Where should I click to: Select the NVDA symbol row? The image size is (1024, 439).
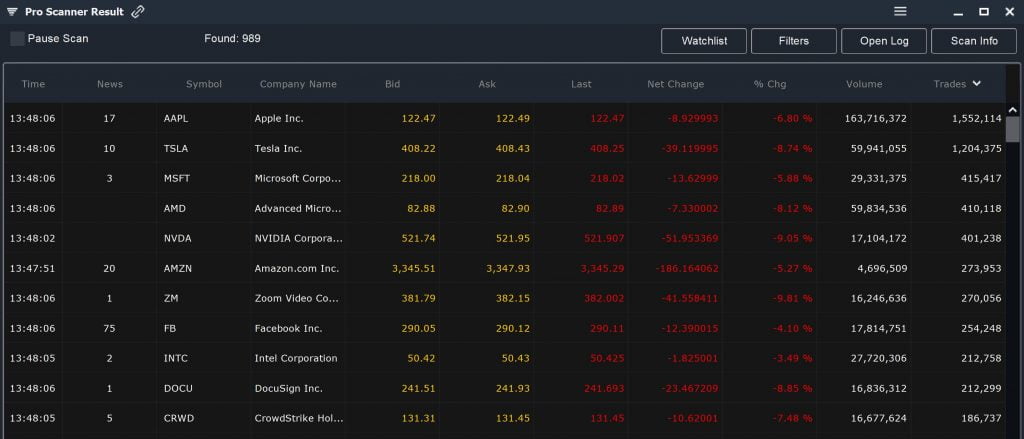coord(504,238)
